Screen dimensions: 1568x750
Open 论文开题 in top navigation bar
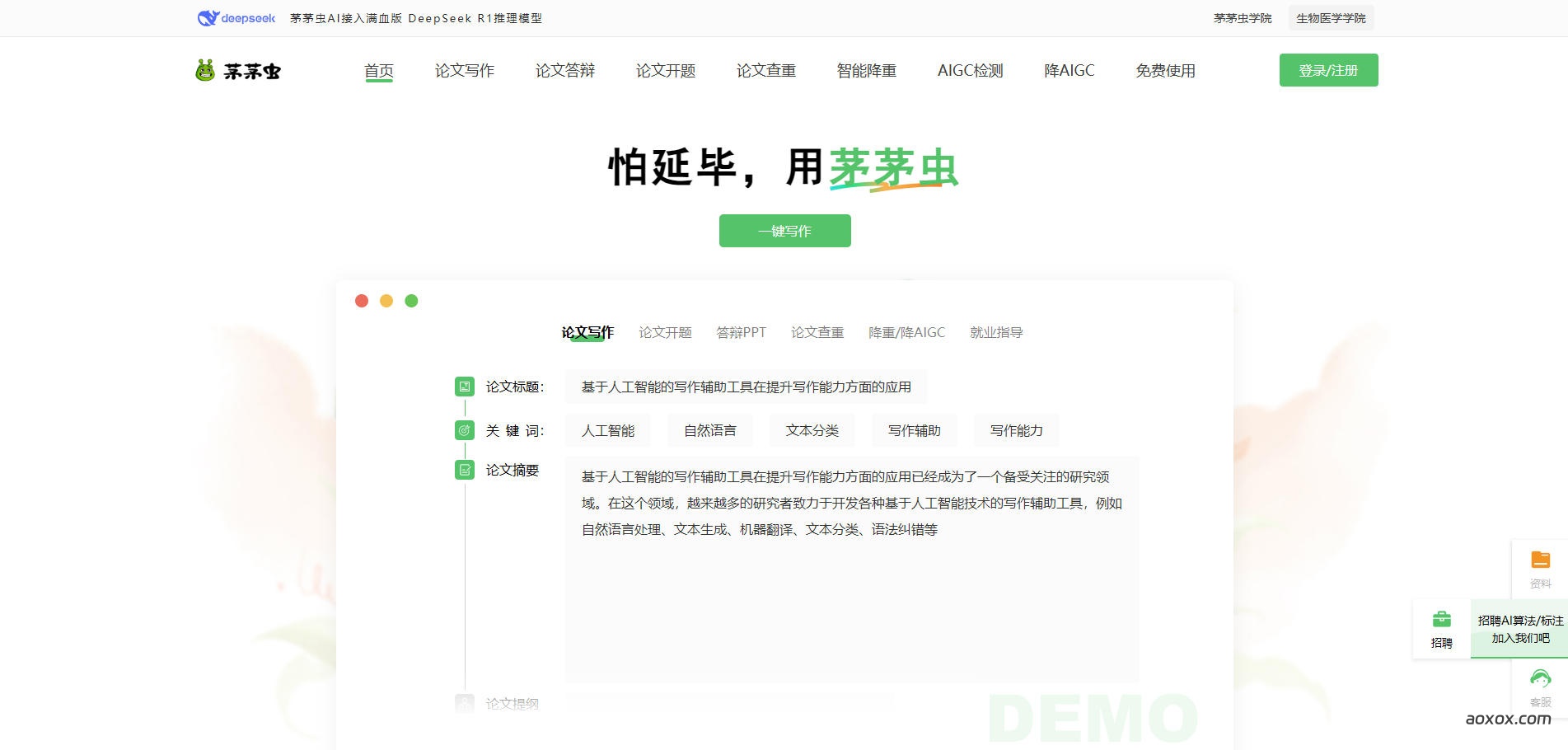(666, 71)
